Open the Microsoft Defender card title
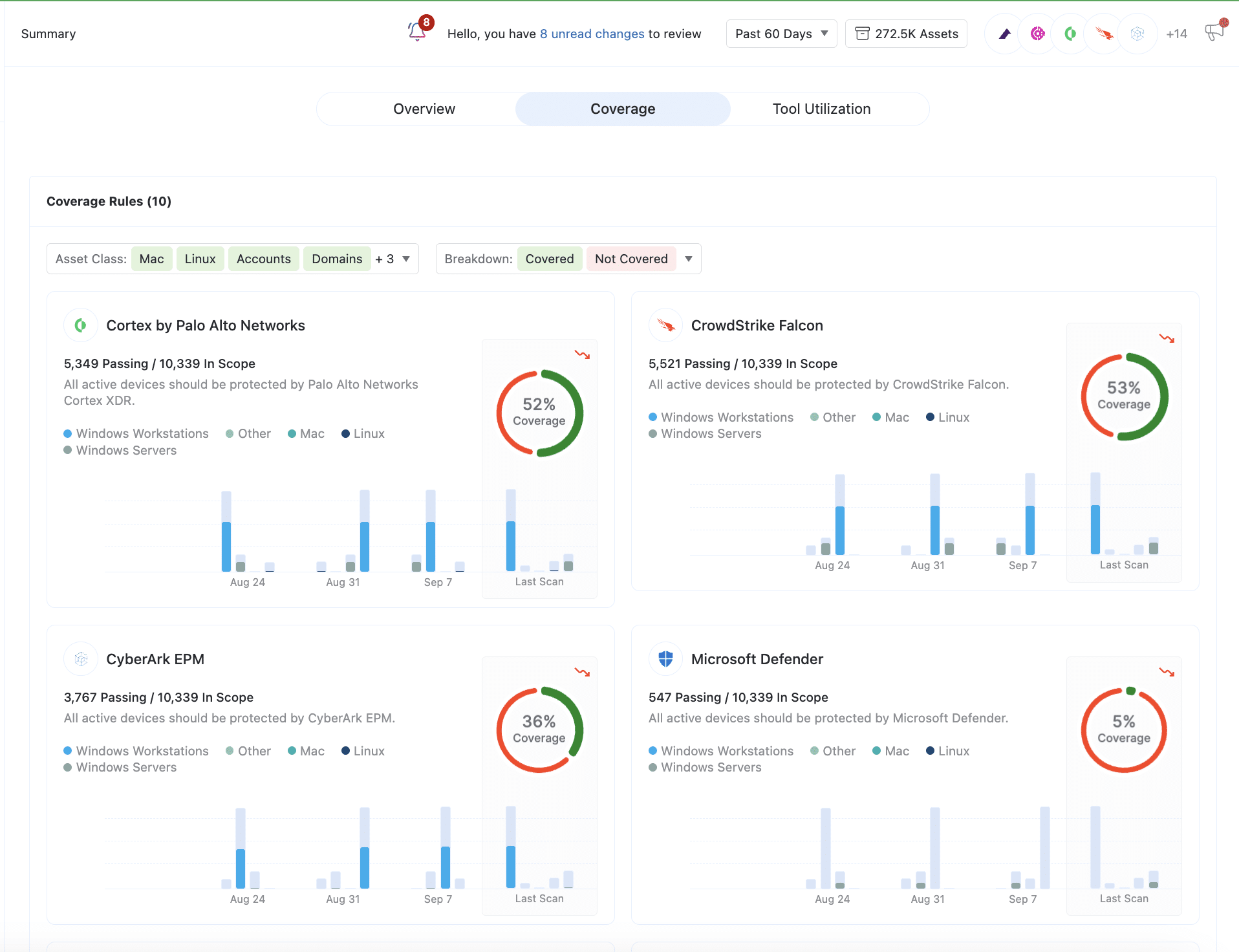This screenshot has width=1239, height=952. tap(757, 659)
